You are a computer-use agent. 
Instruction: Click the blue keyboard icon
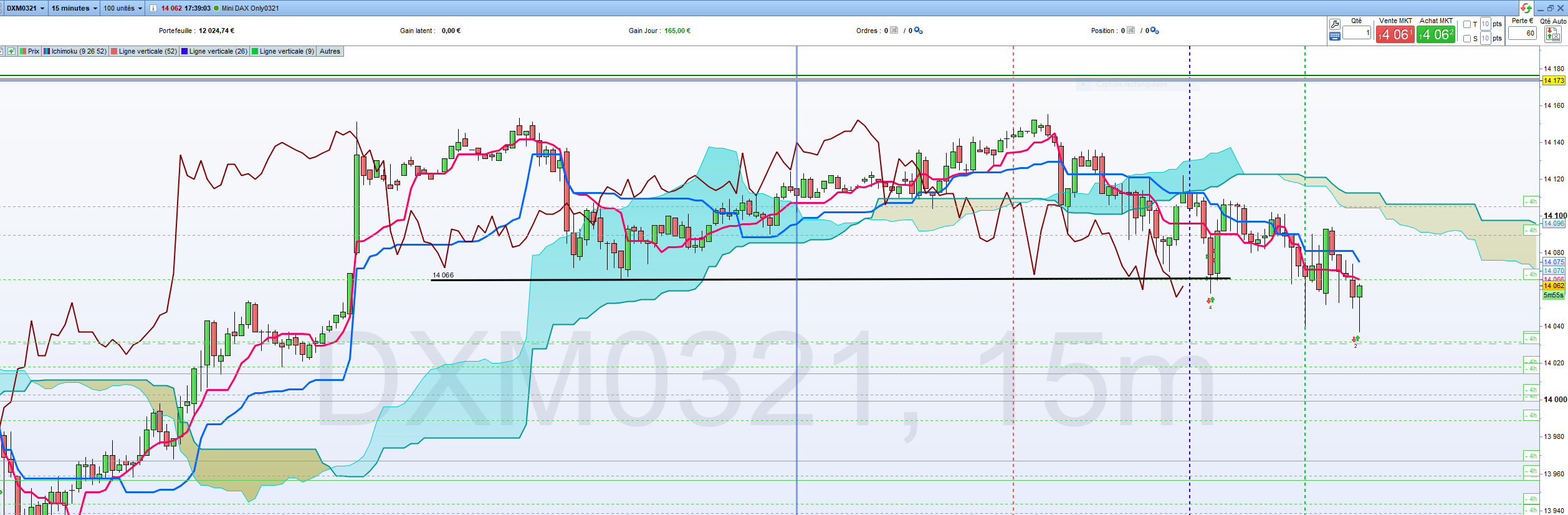[1334, 36]
